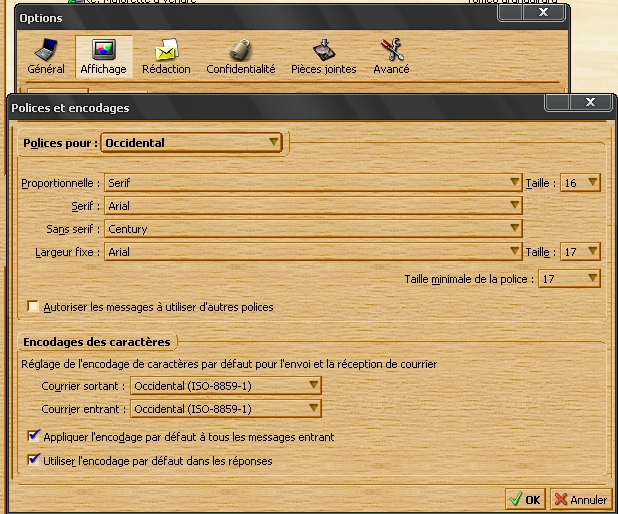
Task: Toggle Utiliser l'encodage par défaut dans les réponses
Action: coord(34,461)
